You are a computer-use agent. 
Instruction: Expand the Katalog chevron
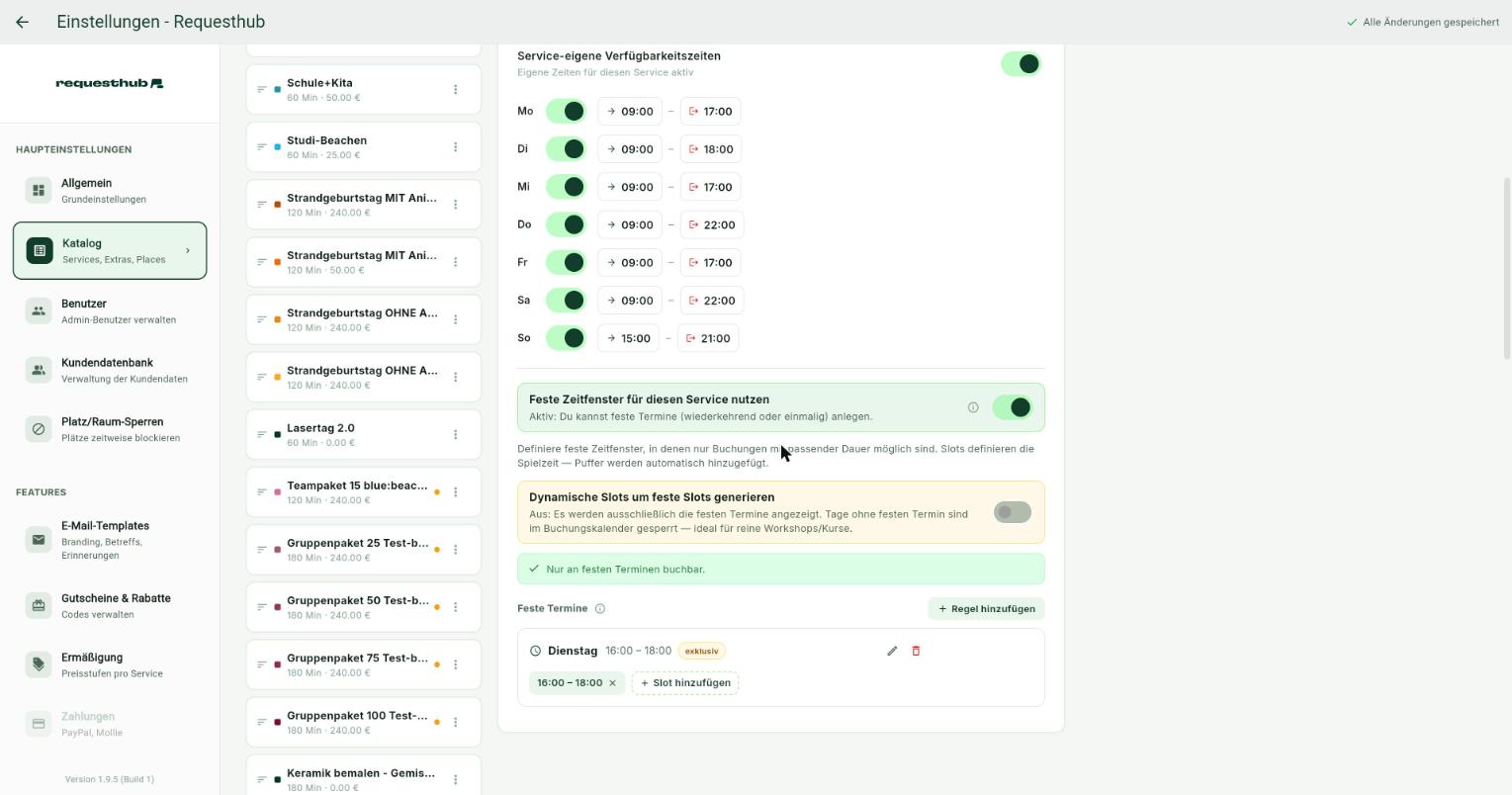pos(188,251)
